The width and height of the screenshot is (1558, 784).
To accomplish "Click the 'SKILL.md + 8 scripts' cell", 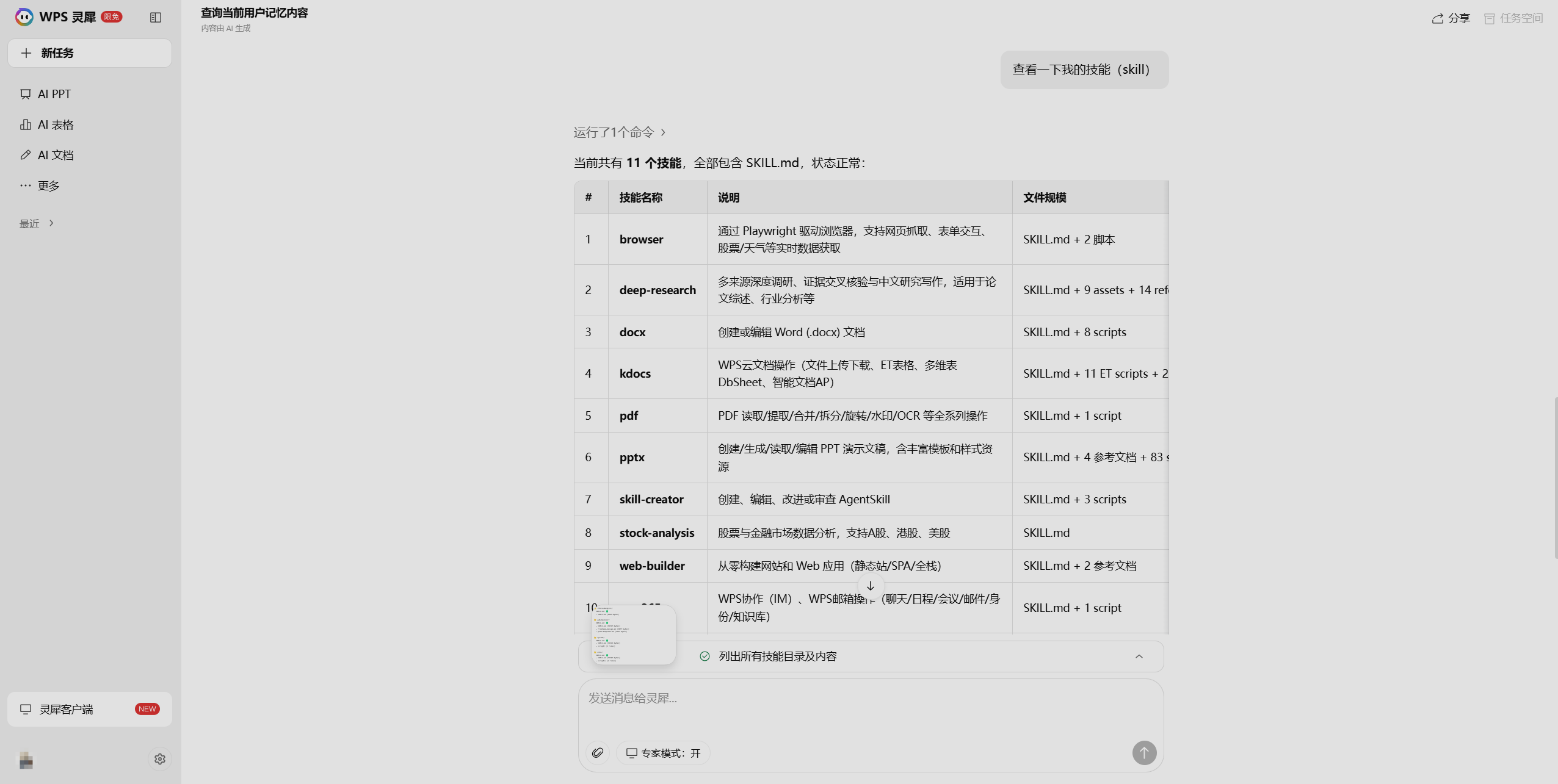I will tap(1090, 332).
